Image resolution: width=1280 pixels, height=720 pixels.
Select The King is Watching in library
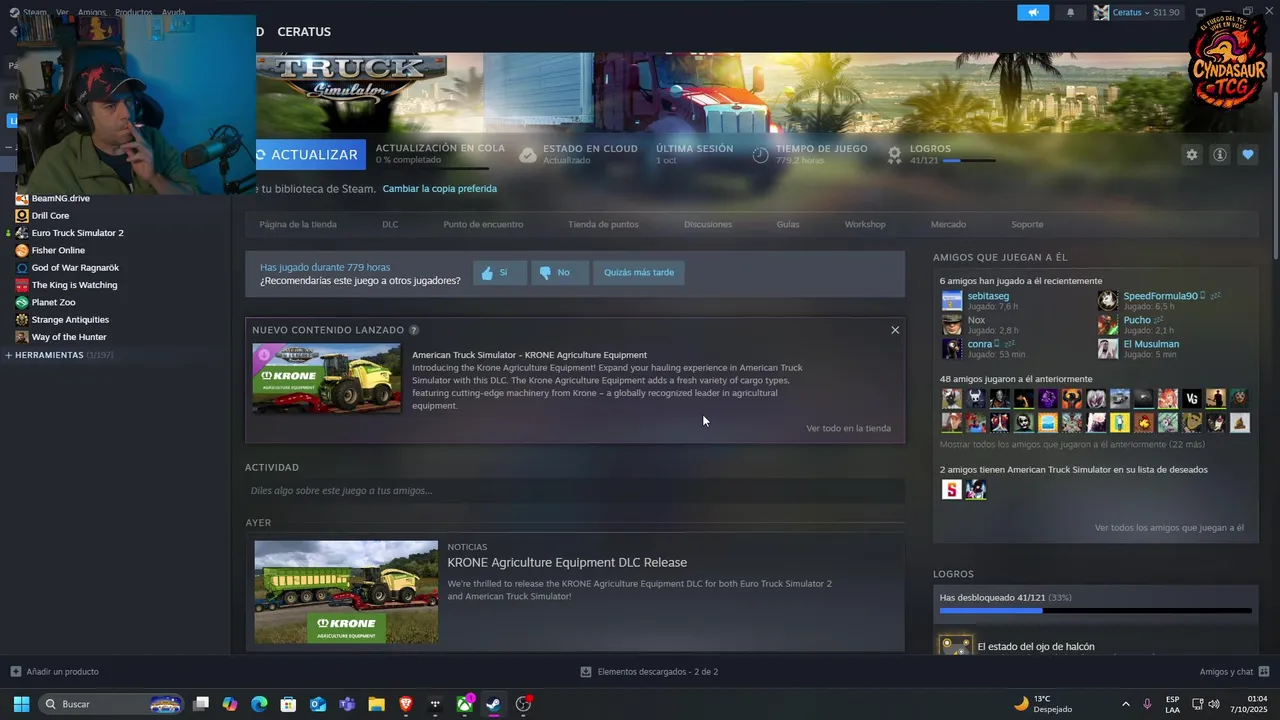[x=74, y=285]
